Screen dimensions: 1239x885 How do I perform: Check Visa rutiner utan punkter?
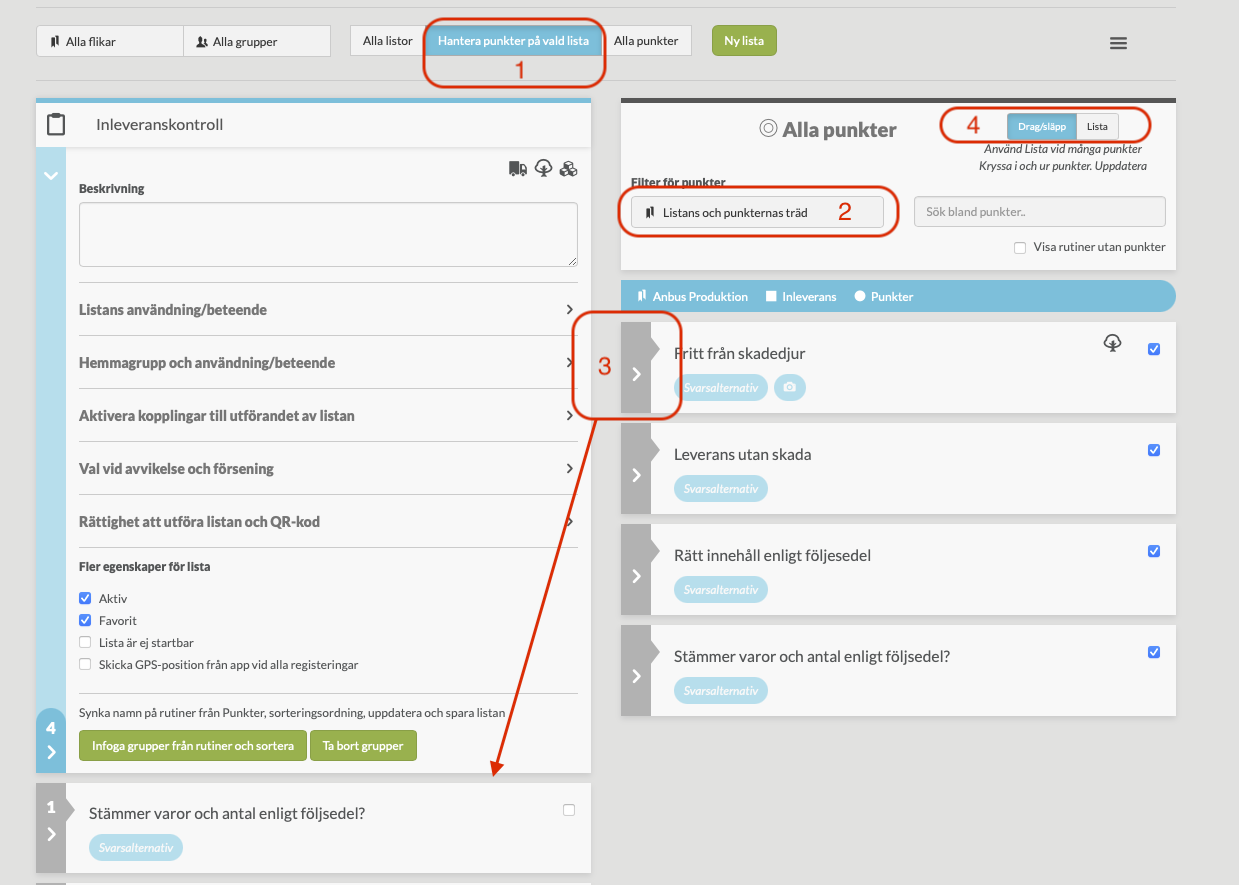pyautogui.click(x=1020, y=247)
